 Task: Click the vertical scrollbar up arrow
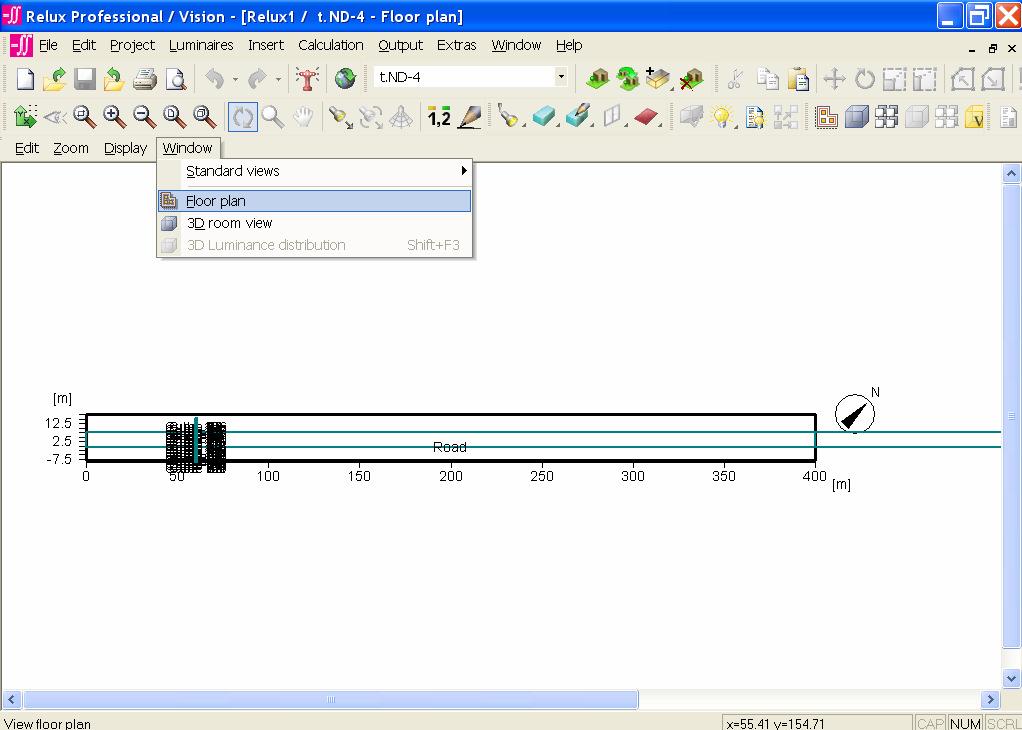[x=1011, y=173]
